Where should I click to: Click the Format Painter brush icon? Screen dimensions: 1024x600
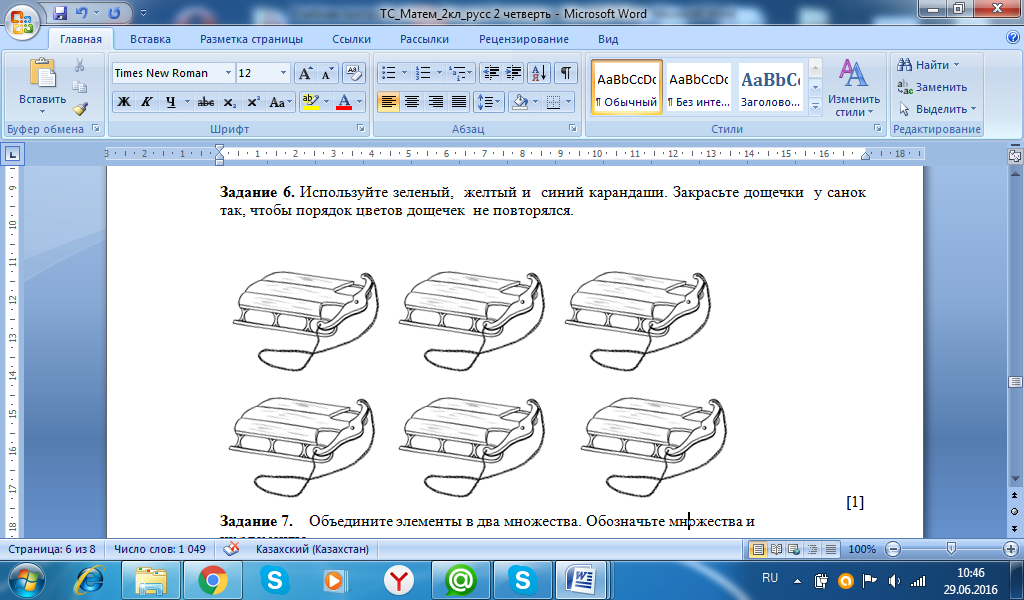coord(80,108)
